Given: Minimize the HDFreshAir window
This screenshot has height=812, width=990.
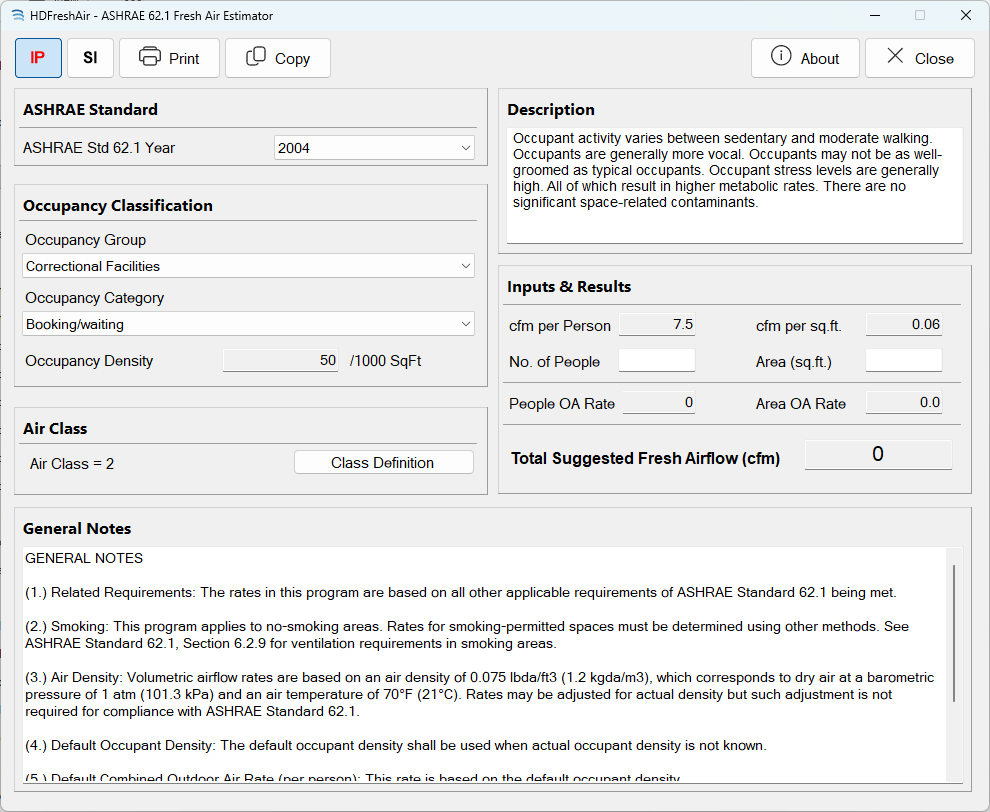Looking at the screenshot, I should coord(875,15).
